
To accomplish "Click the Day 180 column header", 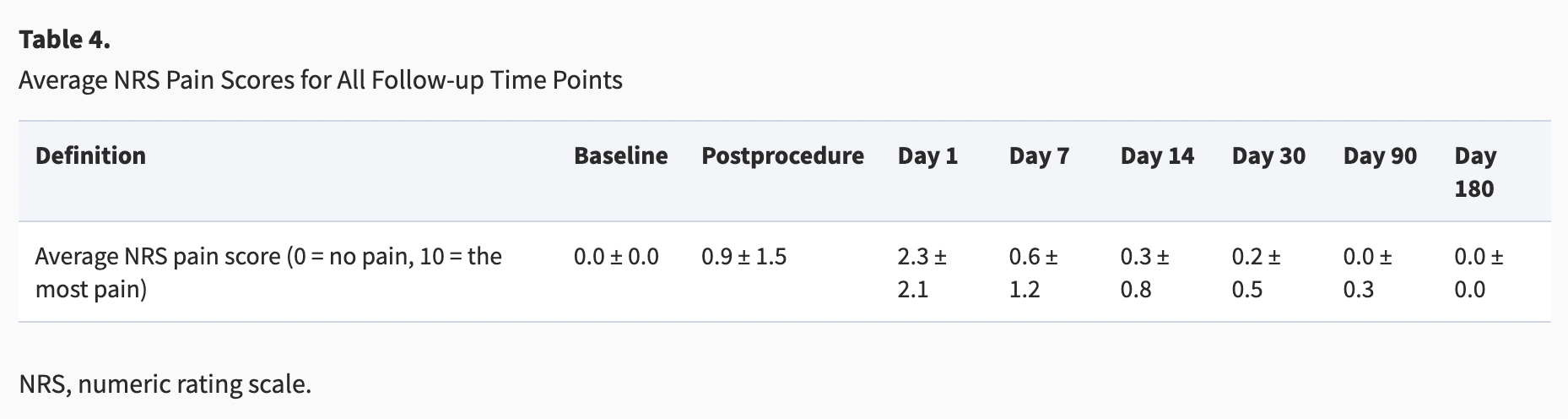I will [1474, 171].
